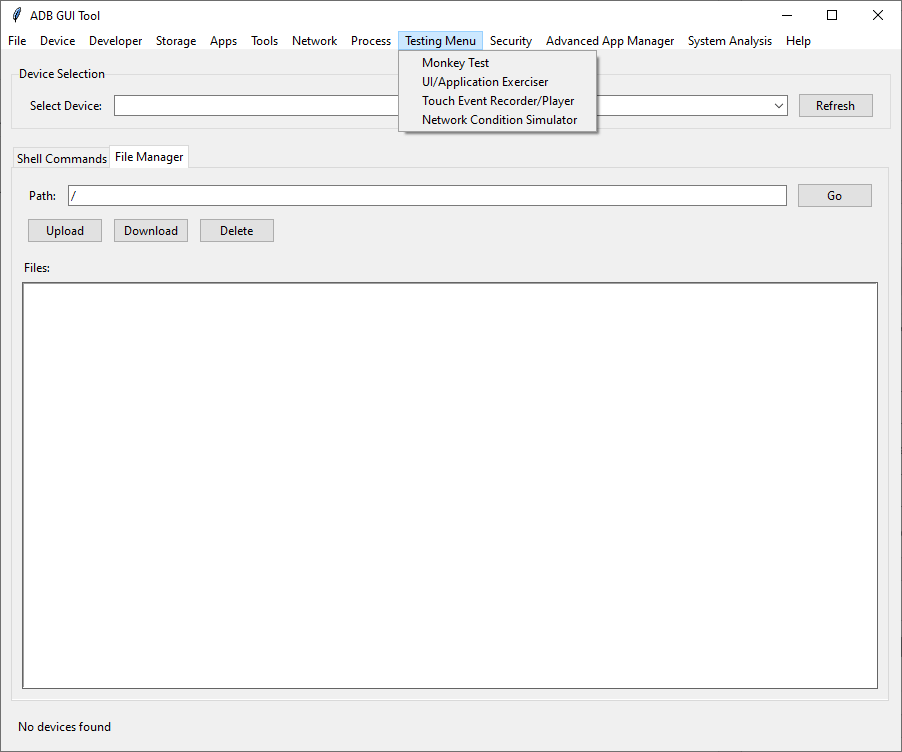Open the Device menu
Image resolution: width=902 pixels, height=752 pixels.
coord(57,41)
